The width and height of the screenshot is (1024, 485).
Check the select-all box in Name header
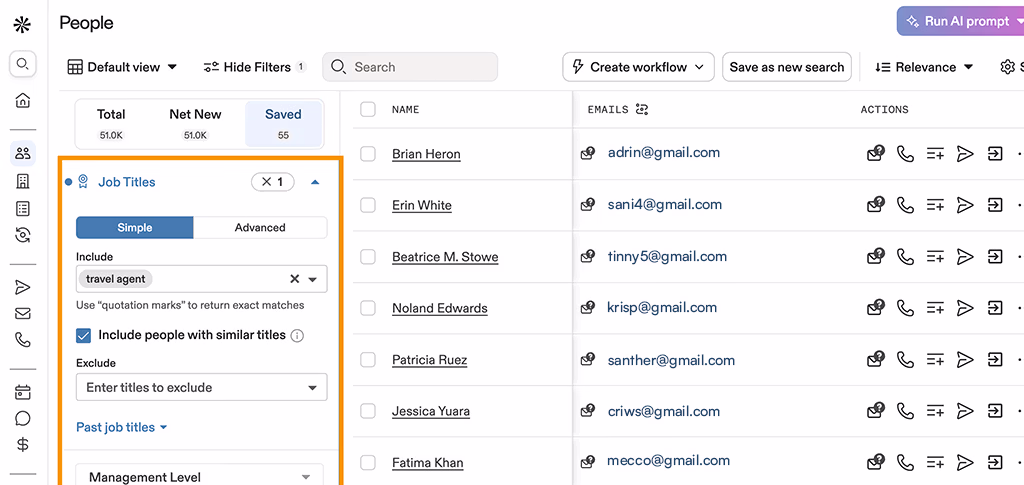[x=368, y=109]
